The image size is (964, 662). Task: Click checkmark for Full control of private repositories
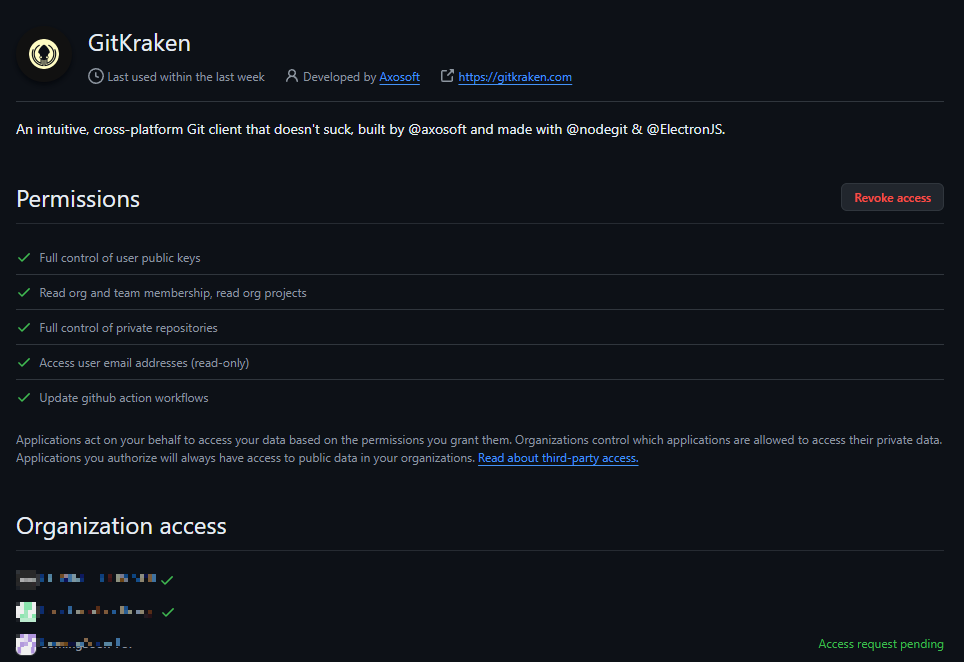(x=24, y=328)
